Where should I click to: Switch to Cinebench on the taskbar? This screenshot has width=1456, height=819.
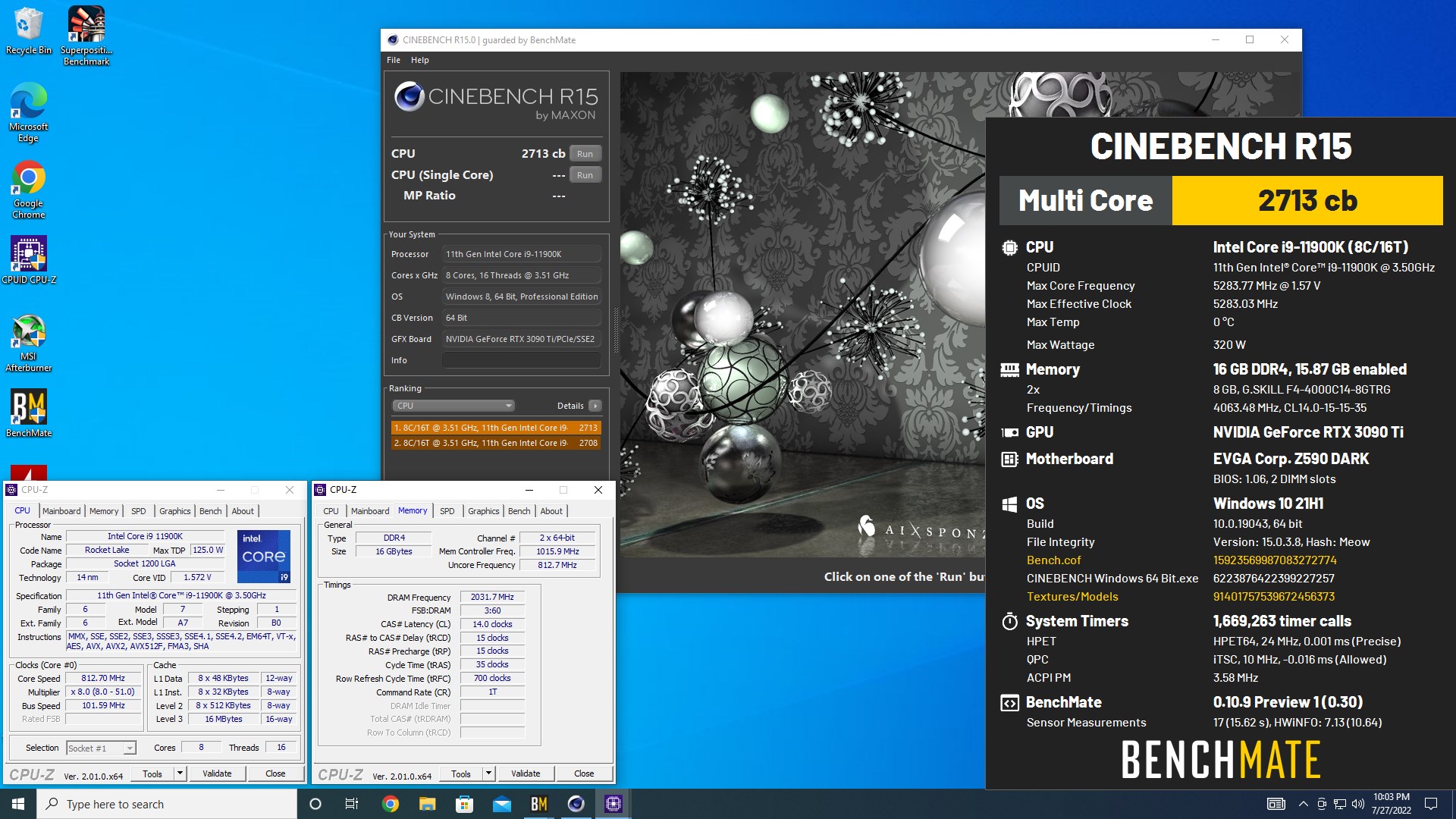point(576,804)
